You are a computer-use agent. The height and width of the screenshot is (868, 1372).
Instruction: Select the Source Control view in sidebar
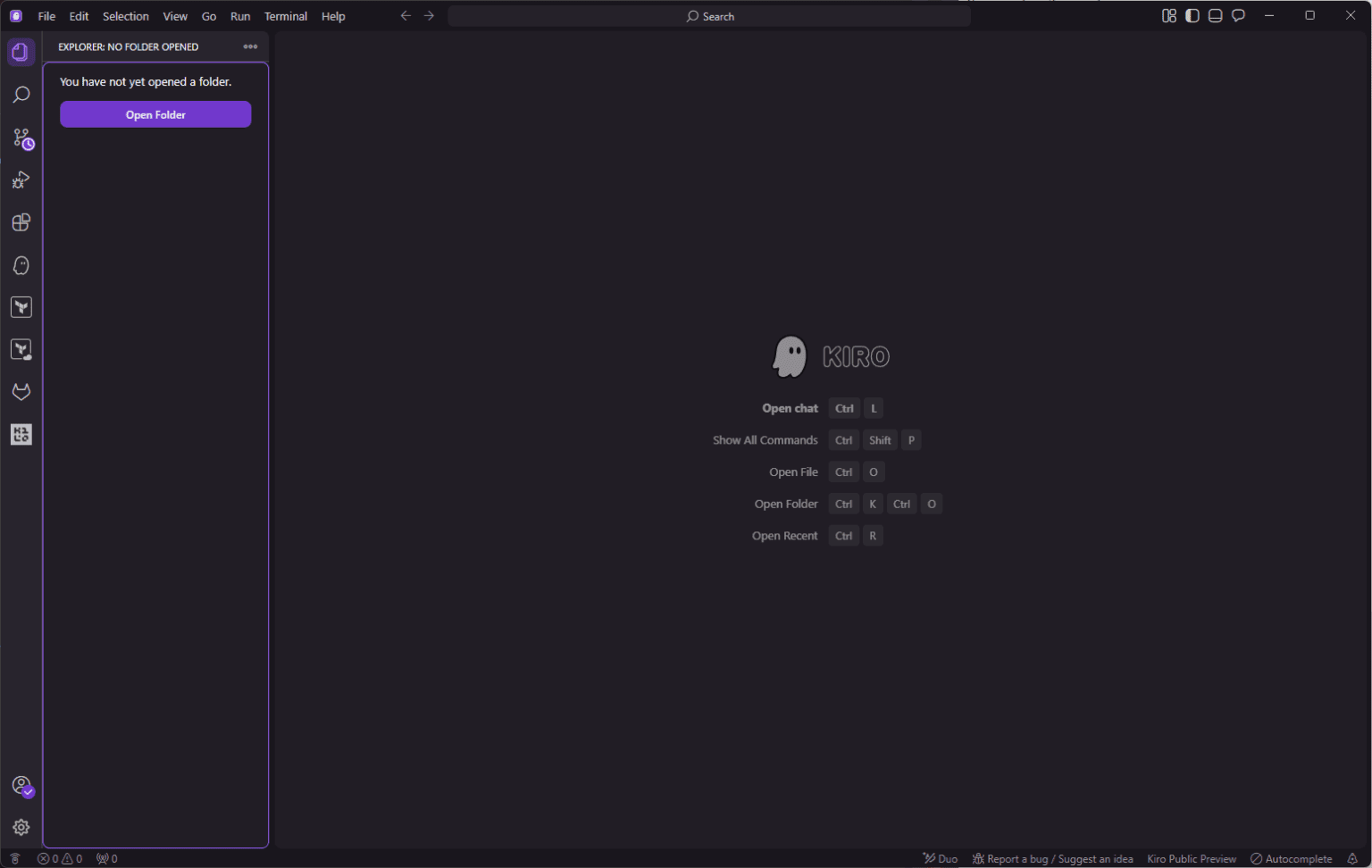(21, 138)
